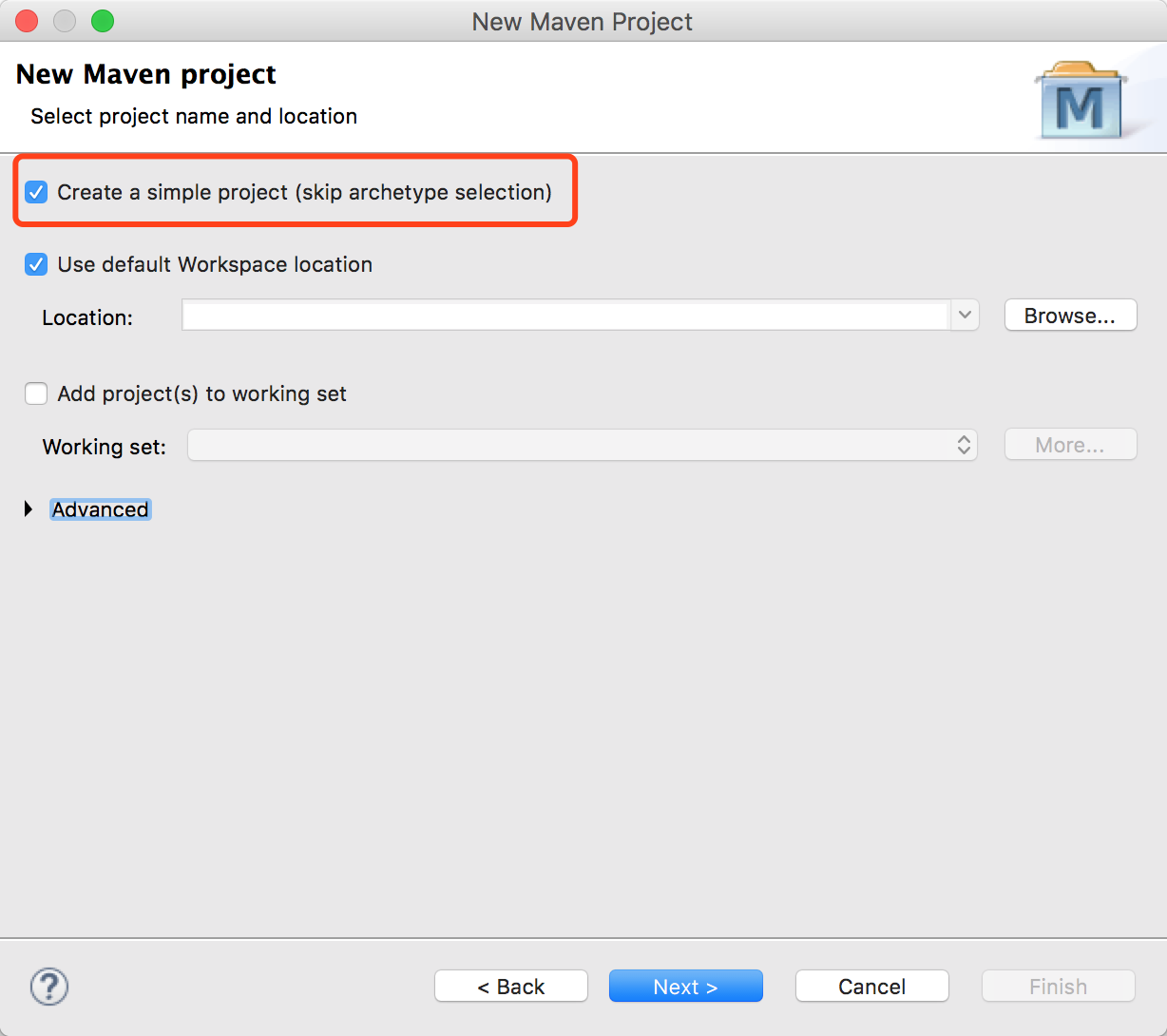Click the Maven project wizard banner icon
The width and height of the screenshot is (1167, 1036).
(1082, 98)
